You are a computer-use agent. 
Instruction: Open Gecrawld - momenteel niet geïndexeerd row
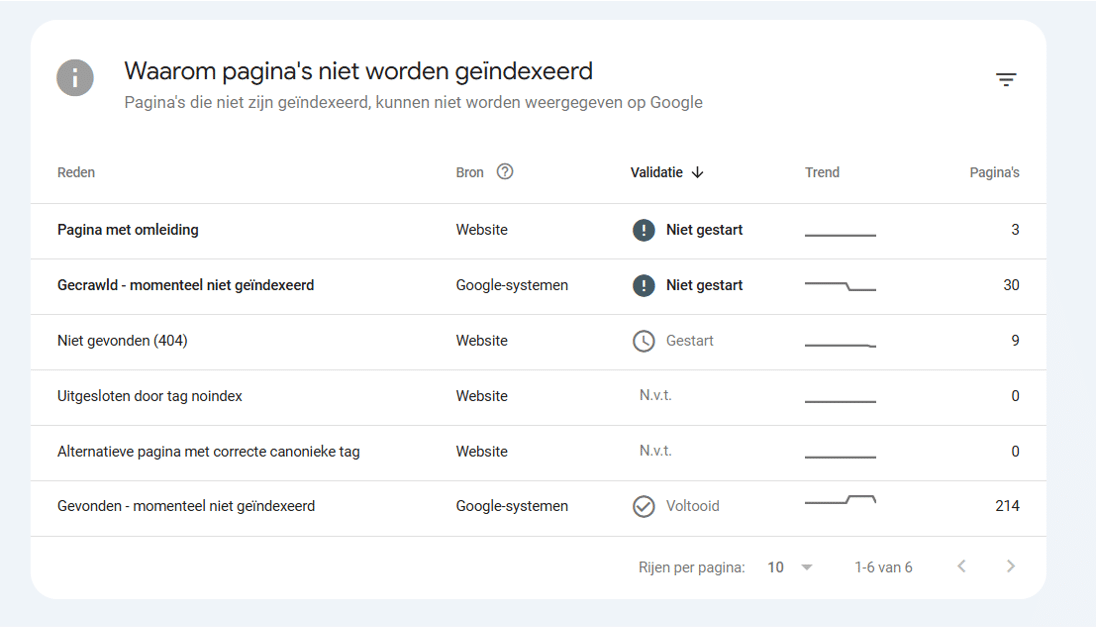pyautogui.click(x=538, y=286)
